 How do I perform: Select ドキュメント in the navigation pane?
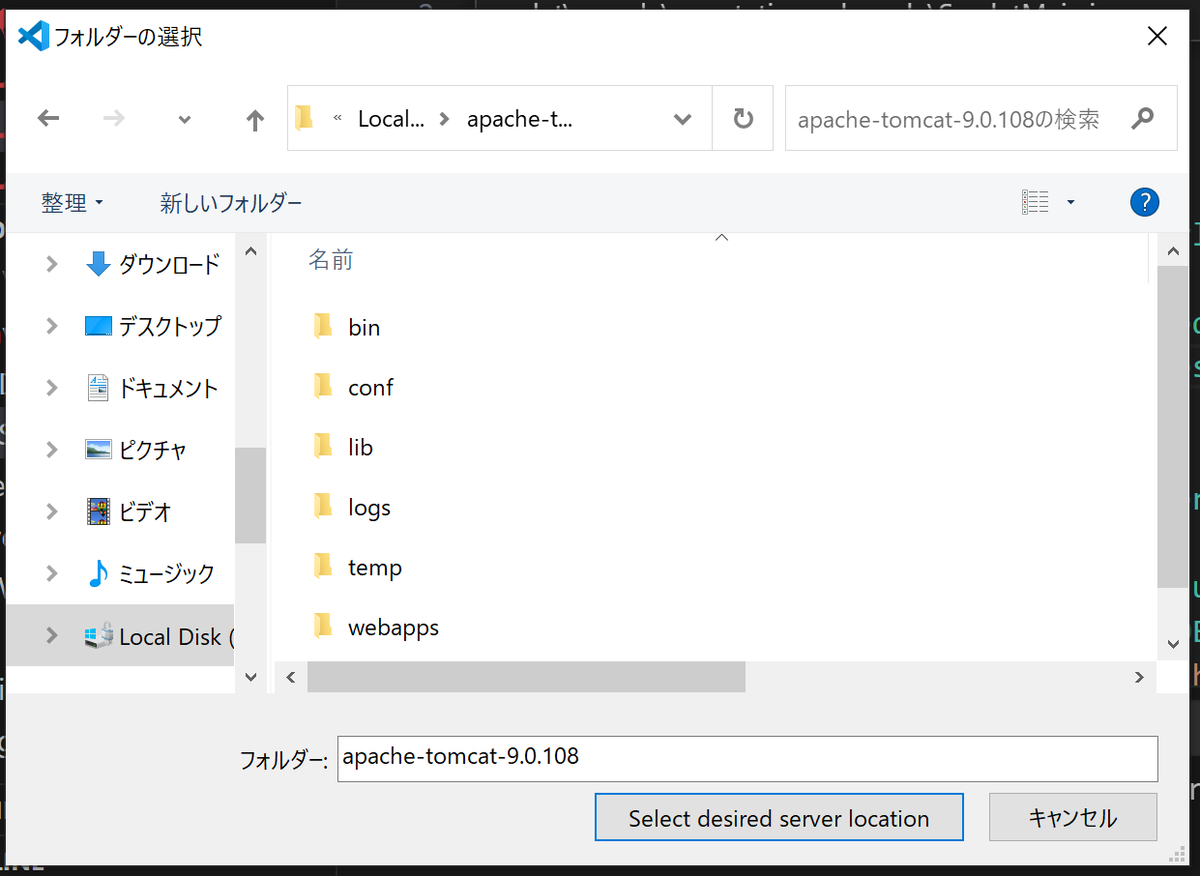(152, 388)
